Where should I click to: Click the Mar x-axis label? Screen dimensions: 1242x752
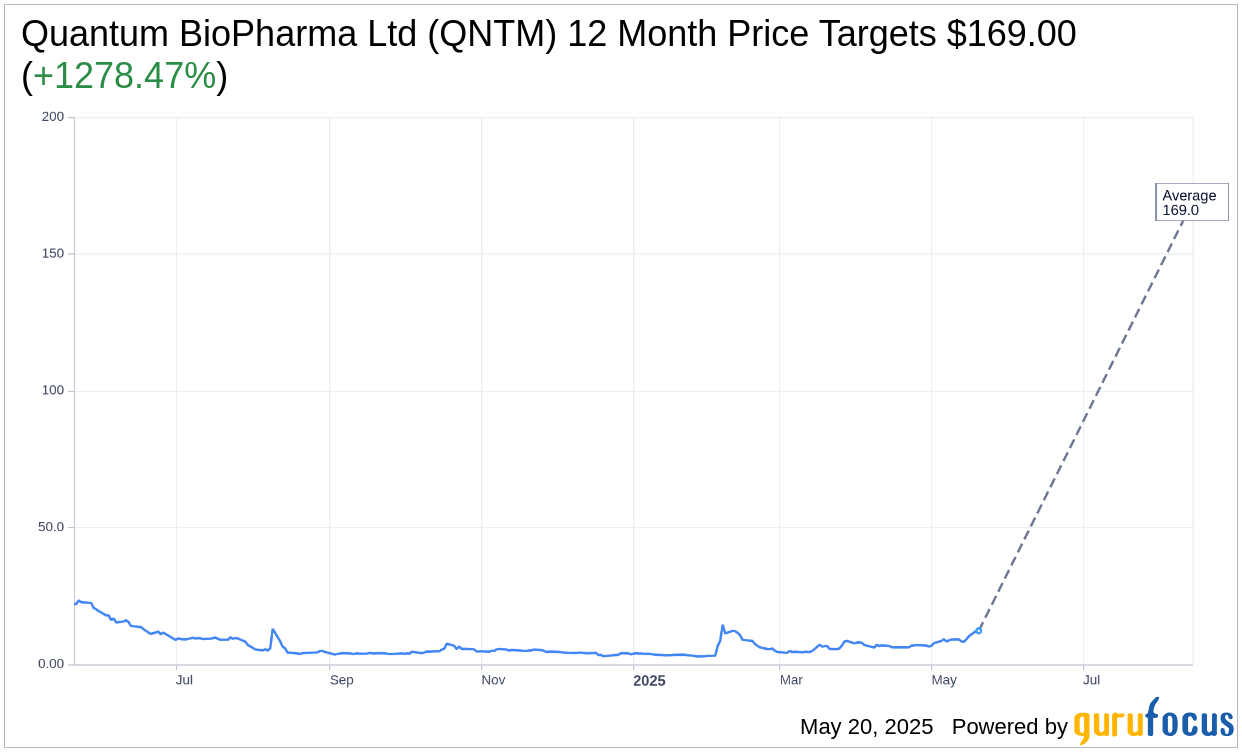[x=791, y=680]
